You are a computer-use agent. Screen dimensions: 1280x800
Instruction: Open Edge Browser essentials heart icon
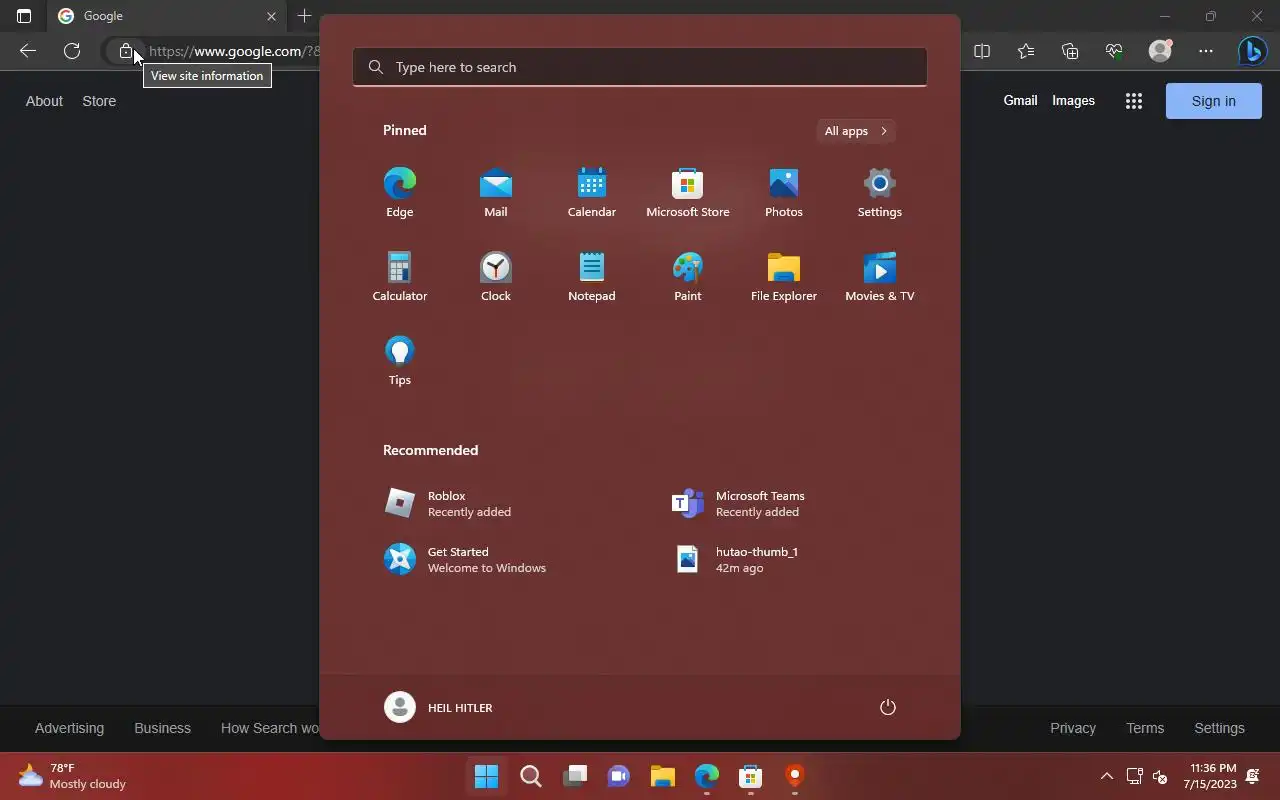[1114, 51]
